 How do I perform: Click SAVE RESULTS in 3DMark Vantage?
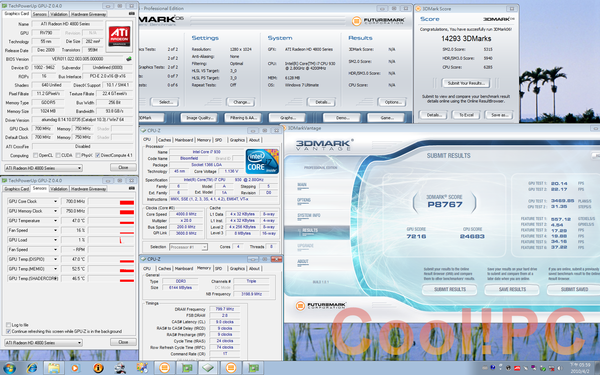pos(512,290)
